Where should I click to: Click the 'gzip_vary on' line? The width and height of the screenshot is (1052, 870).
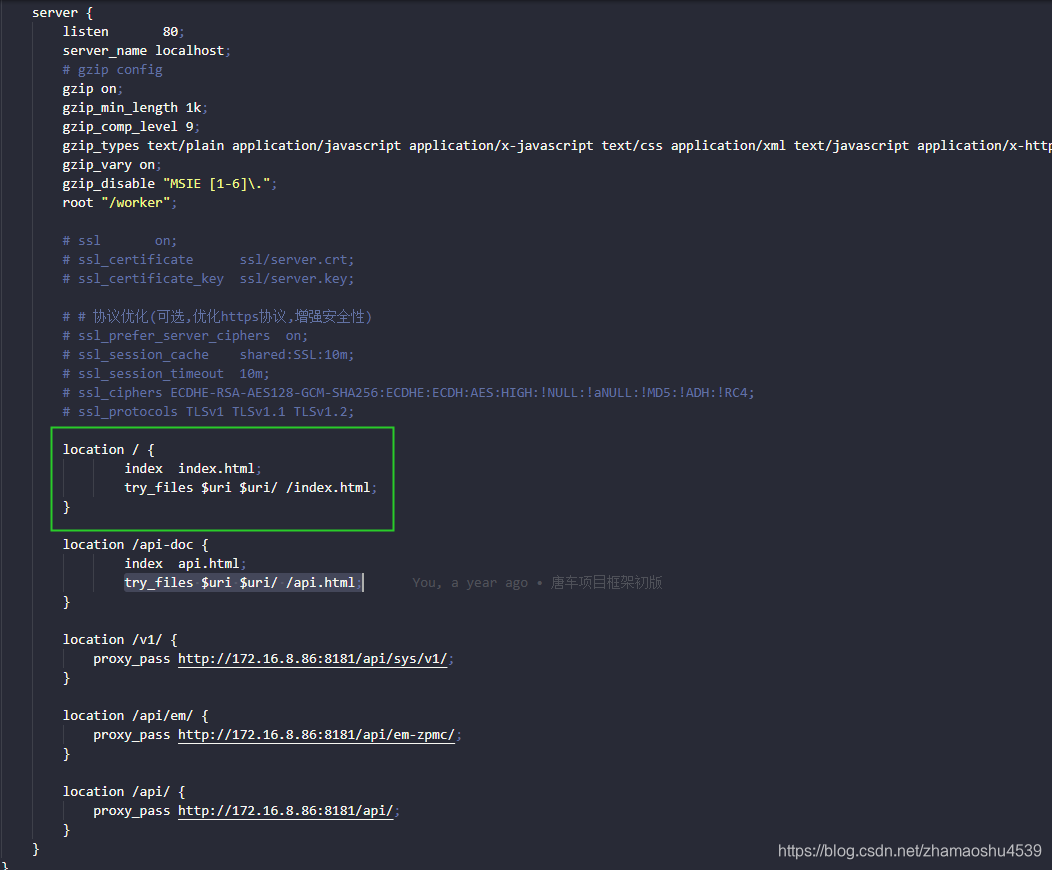112,164
